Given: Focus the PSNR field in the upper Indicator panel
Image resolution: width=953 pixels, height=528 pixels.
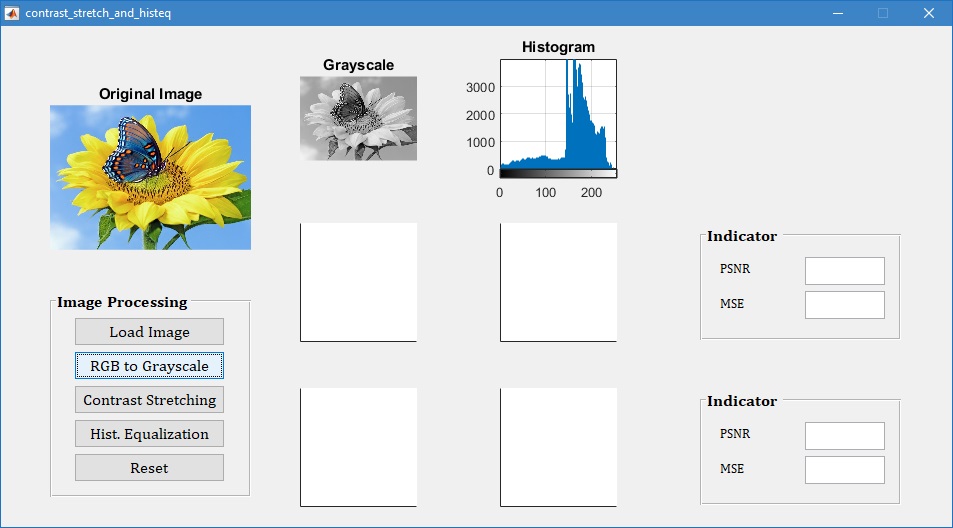Looking at the screenshot, I should pyautogui.click(x=844, y=271).
